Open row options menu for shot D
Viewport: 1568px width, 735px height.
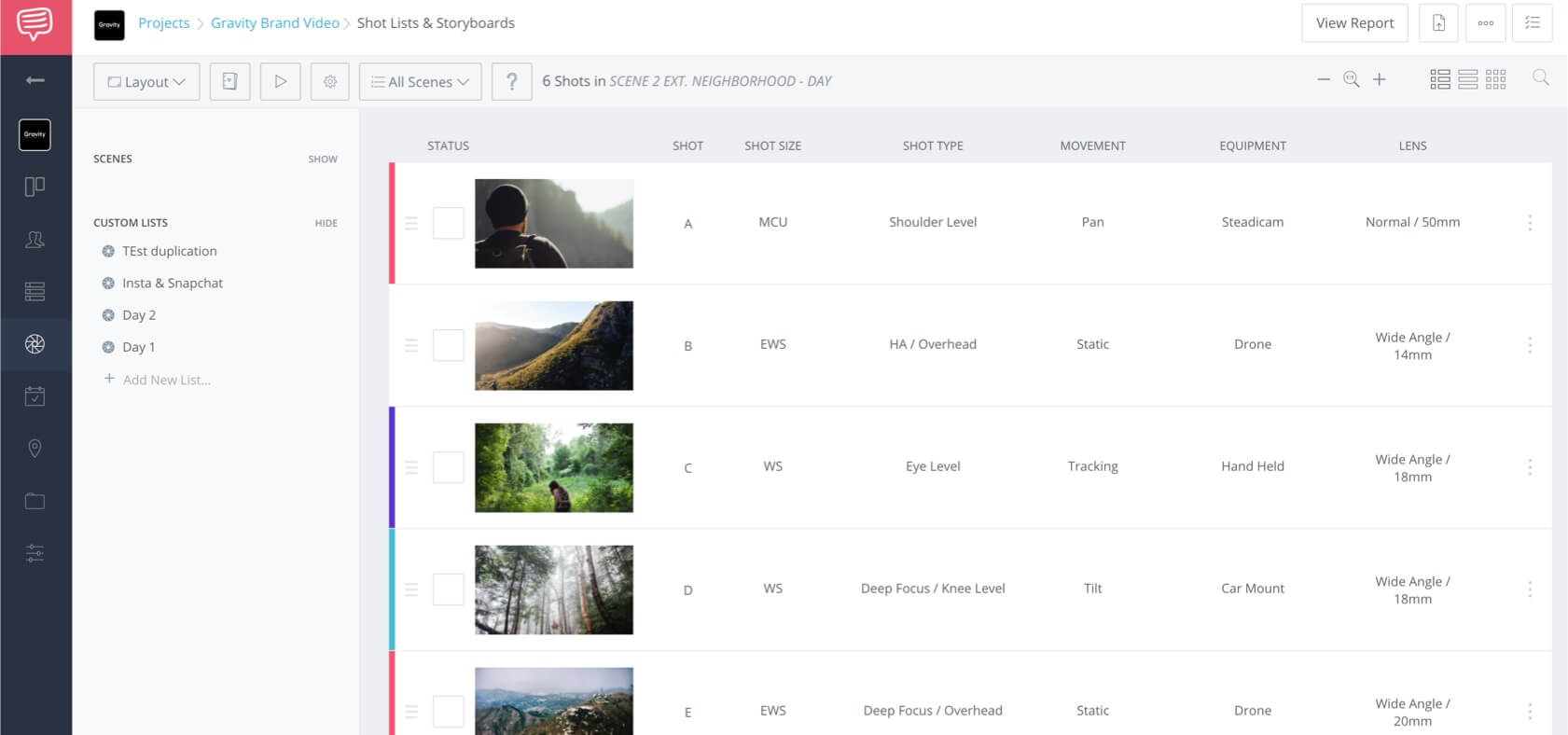(1530, 589)
